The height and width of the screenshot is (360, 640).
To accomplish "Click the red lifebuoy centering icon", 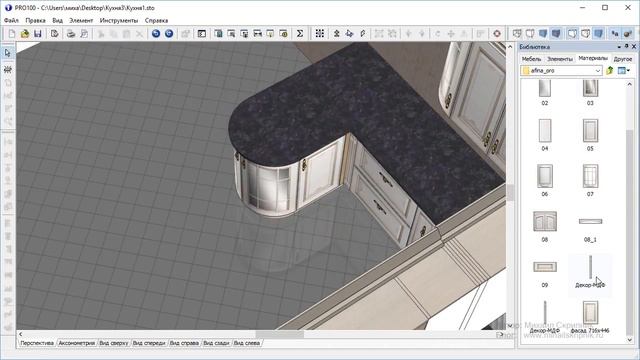I will coord(497,33).
